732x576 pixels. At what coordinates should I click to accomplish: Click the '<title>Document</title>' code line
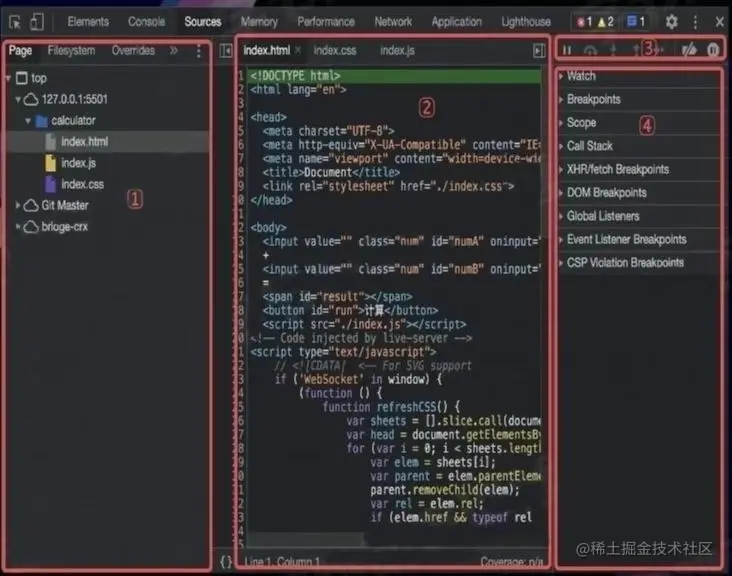(x=331, y=173)
